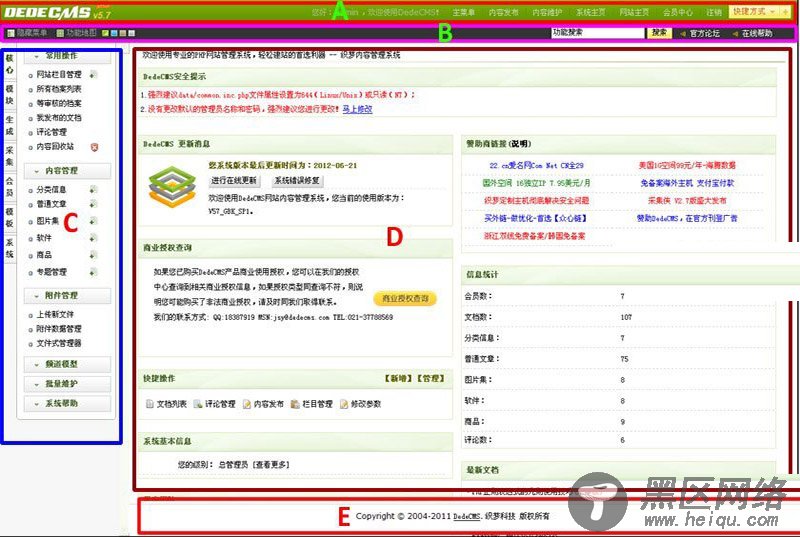This screenshot has width=800, height=537.
Task: Switch to the 系统 vertical tab
Action: [x=9, y=248]
